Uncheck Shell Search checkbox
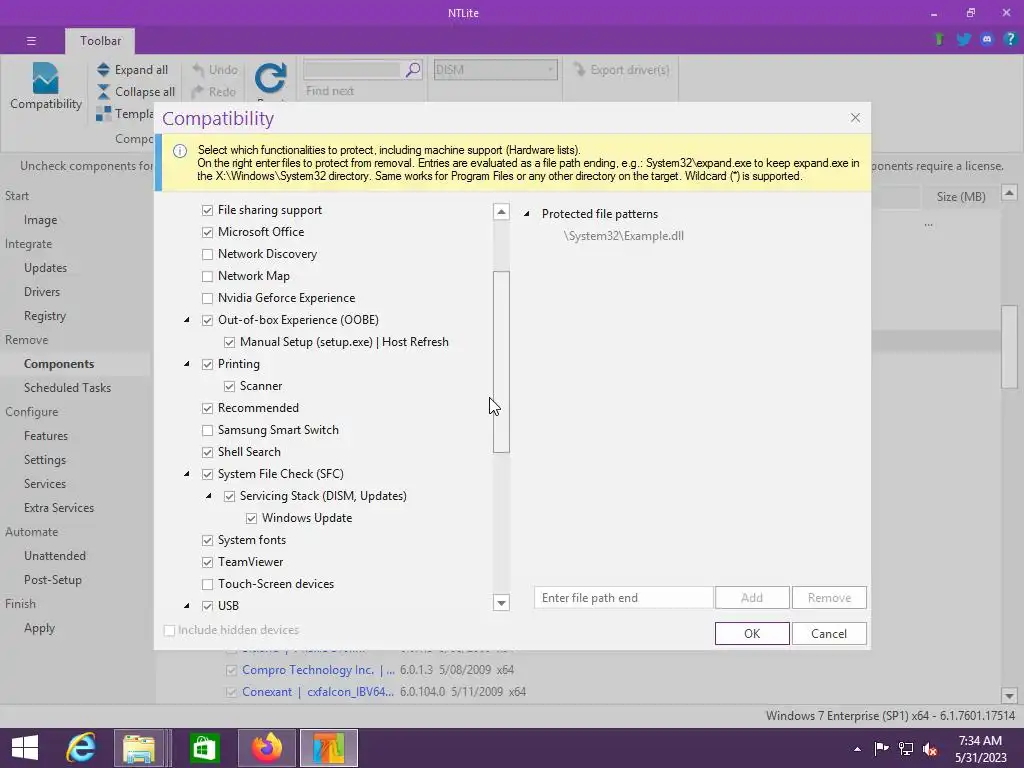 tap(208, 453)
